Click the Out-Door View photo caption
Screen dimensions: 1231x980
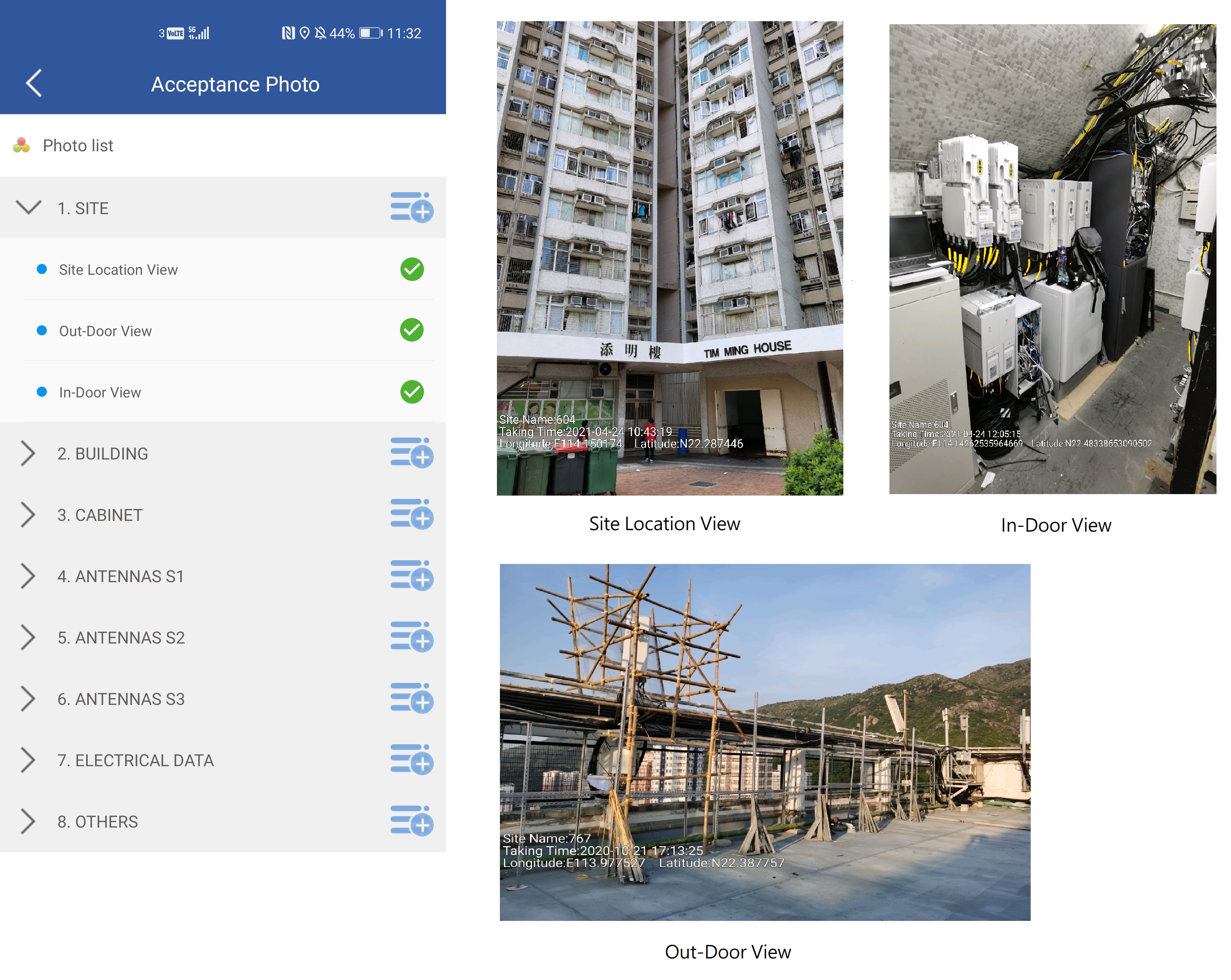point(728,952)
